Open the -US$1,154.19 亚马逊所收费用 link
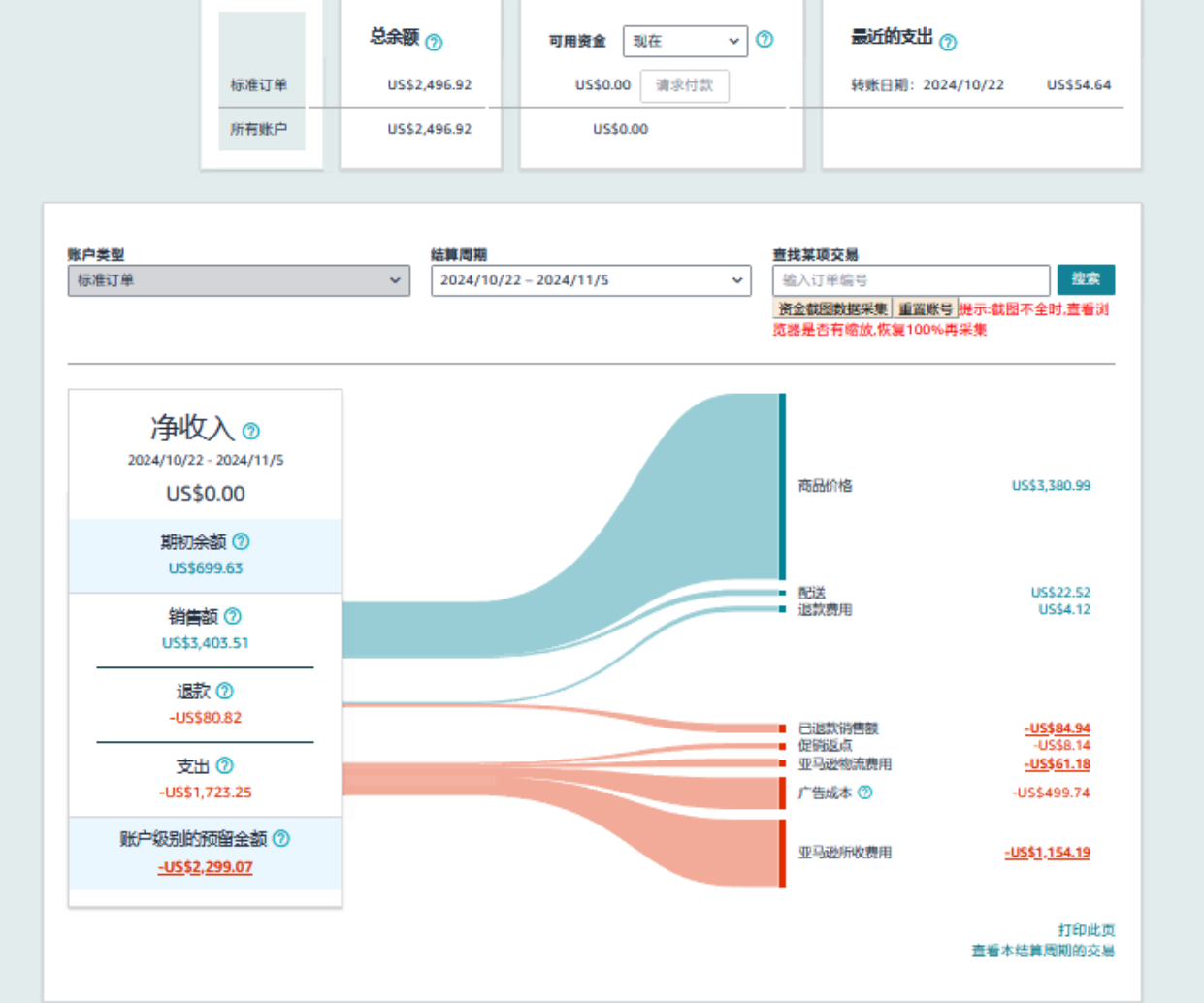The image size is (1204, 1003). [x=1047, y=853]
